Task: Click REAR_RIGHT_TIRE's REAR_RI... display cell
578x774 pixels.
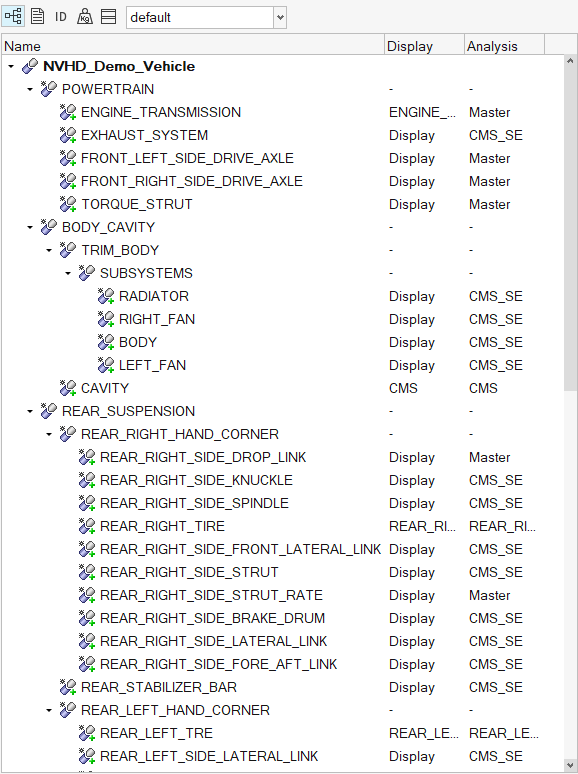Action: pyautogui.click(x=423, y=526)
